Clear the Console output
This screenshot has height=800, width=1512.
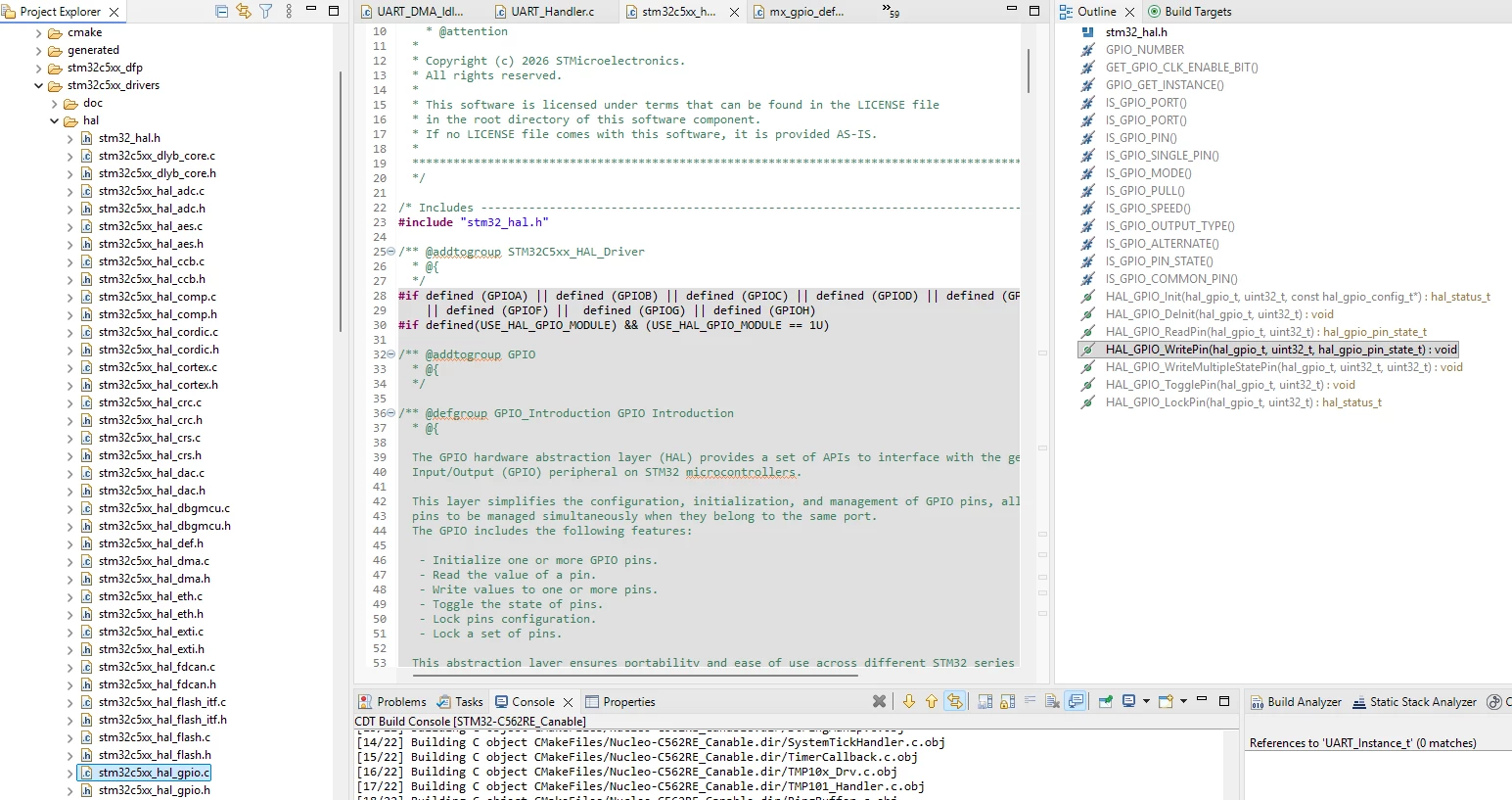coord(1052,701)
